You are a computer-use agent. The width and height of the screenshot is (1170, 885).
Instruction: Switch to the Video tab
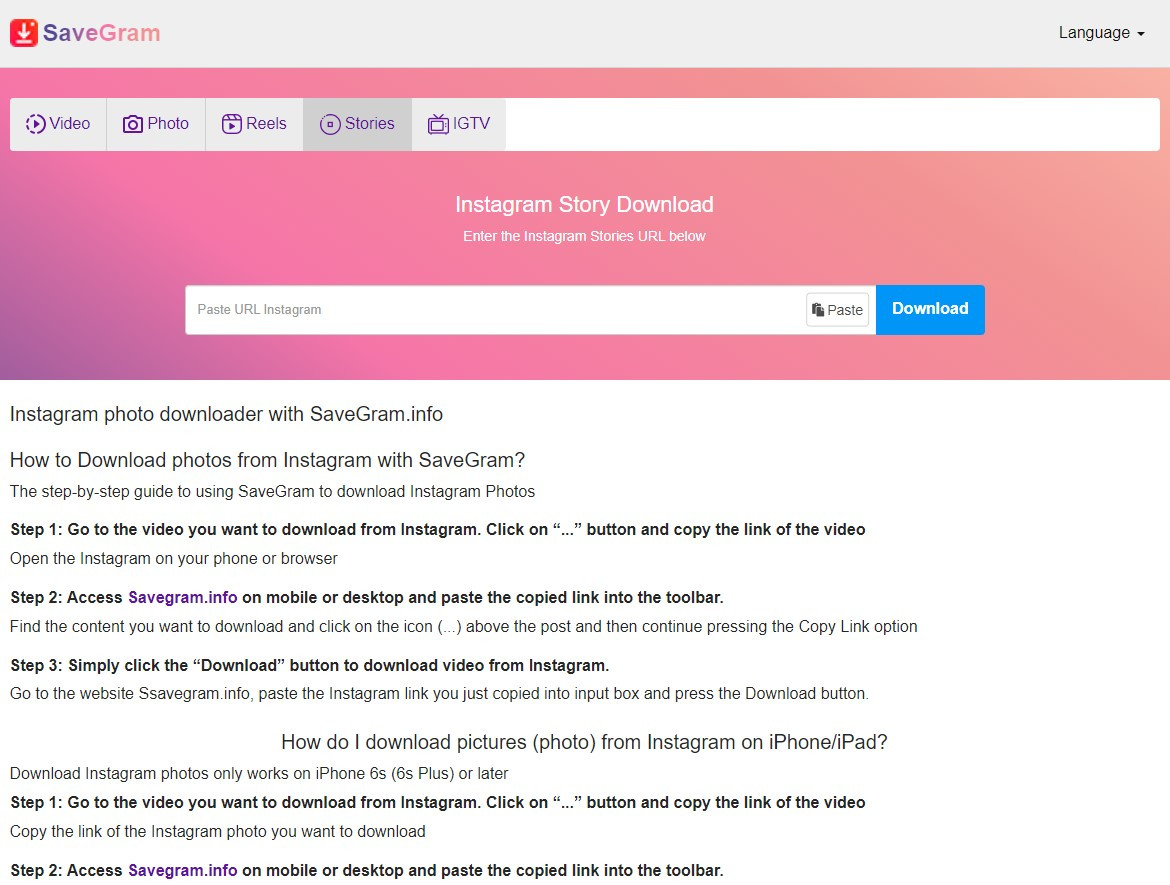click(x=70, y=124)
